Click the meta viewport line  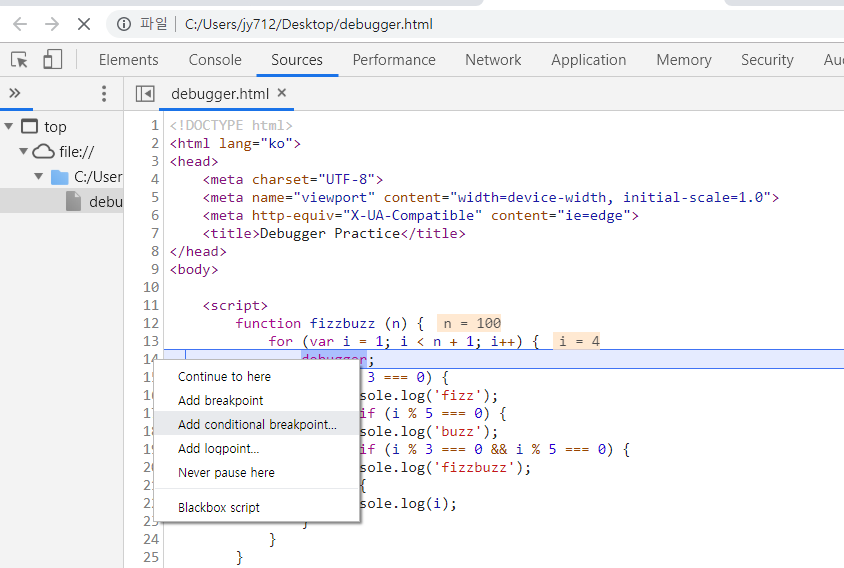point(491,197)
